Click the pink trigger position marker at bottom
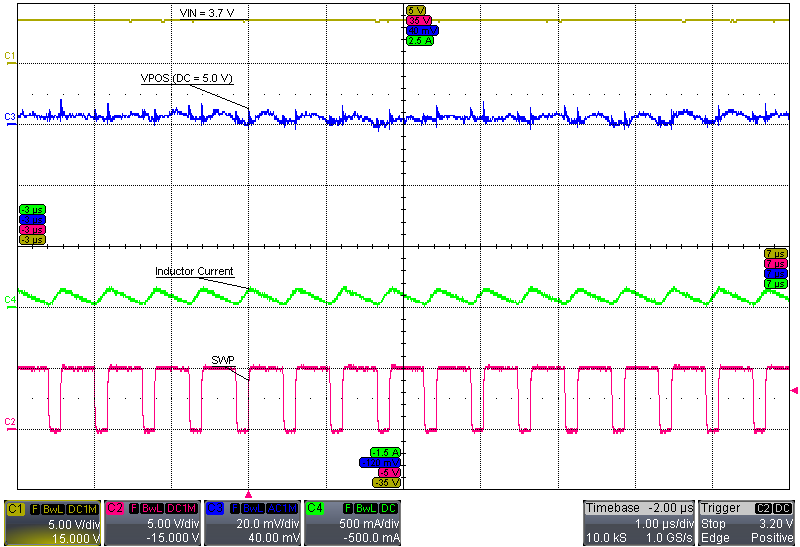 [249, 494]
